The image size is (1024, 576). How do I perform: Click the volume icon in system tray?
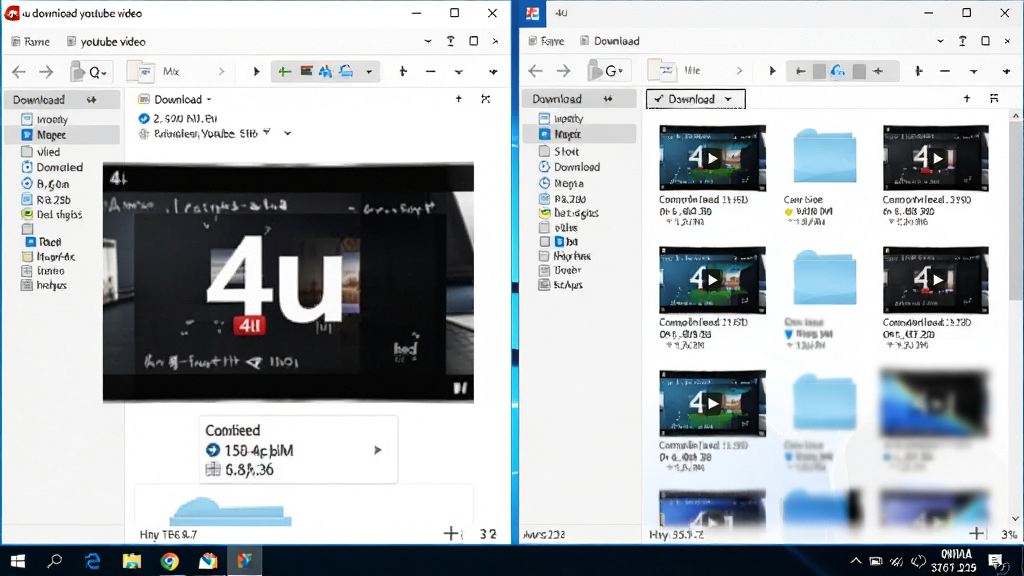918,562
